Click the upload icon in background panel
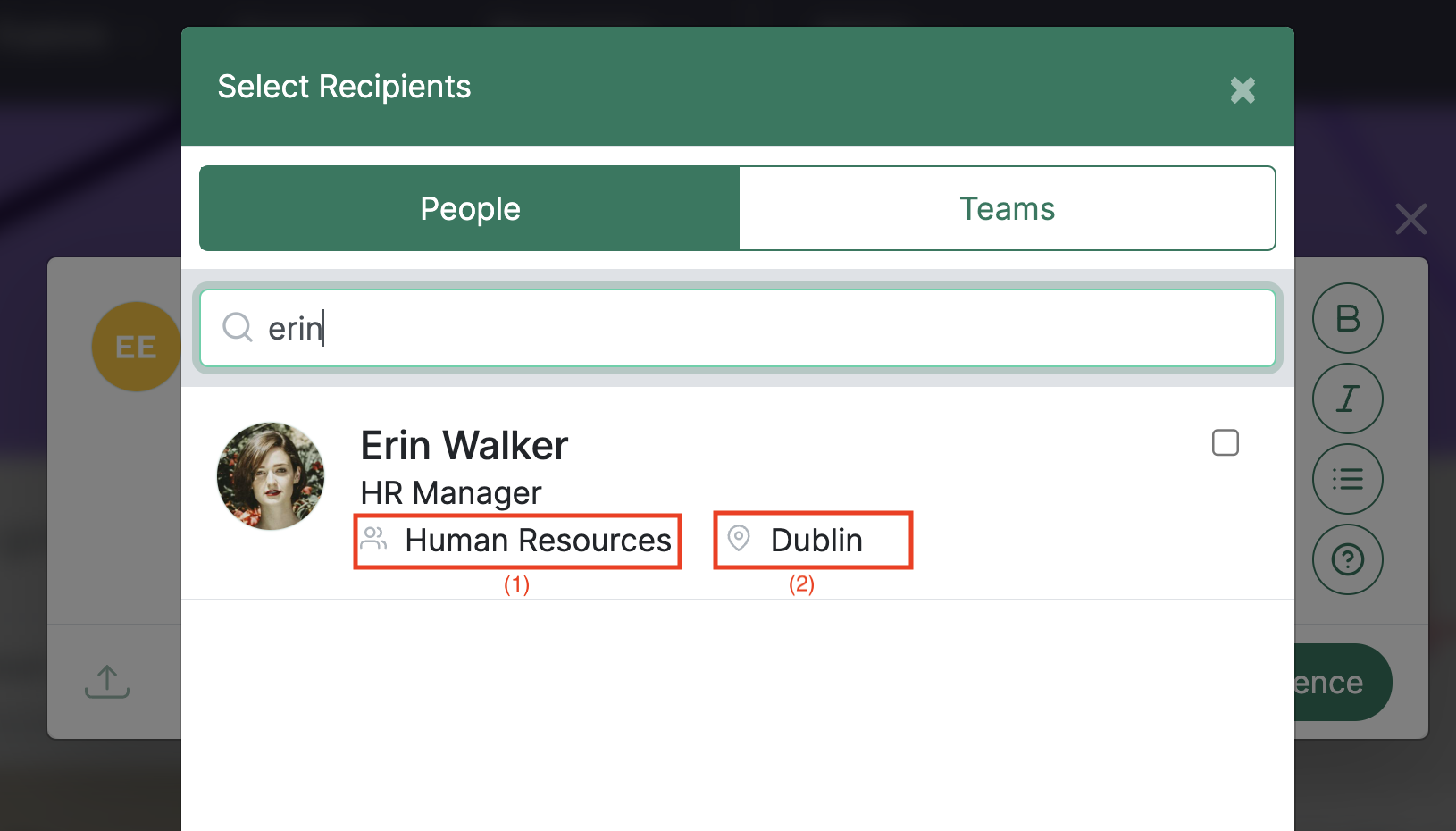The height and width of the screenshot is (831, 1456). (x=107, y=682)
